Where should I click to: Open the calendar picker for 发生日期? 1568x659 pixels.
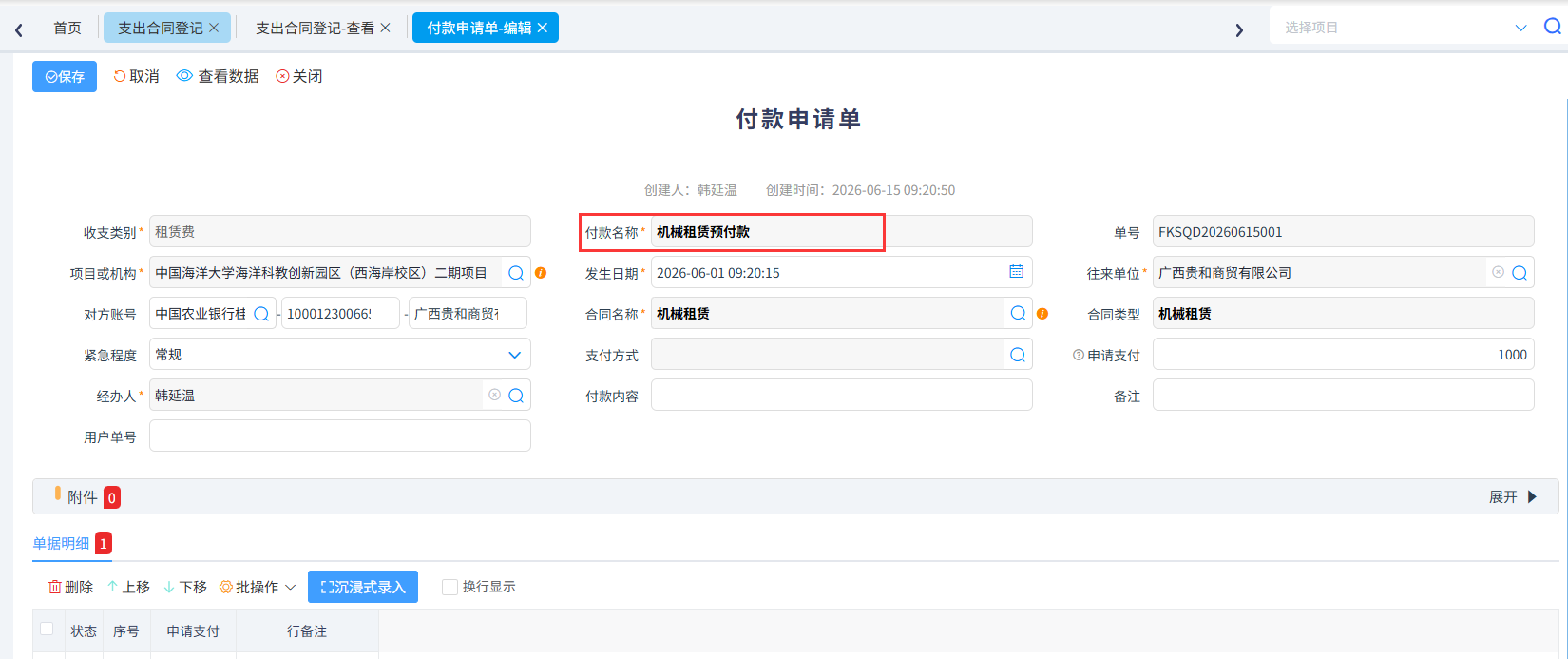(1016, 272)
